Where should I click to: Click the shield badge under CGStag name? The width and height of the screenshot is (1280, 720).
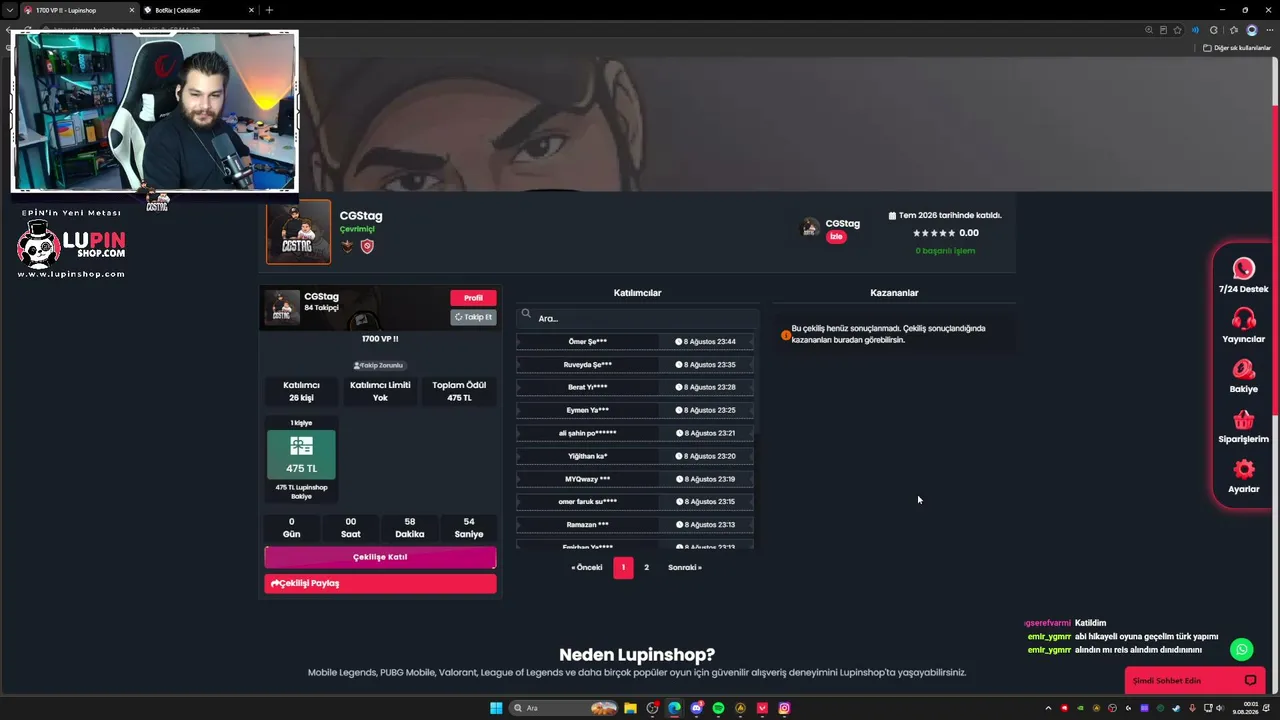(367, 246)
